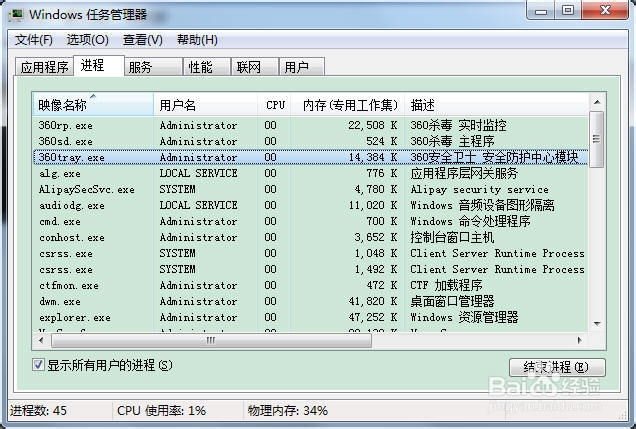Open the 查看(V) menu
The image size is (636, 429).
[143, 40]
